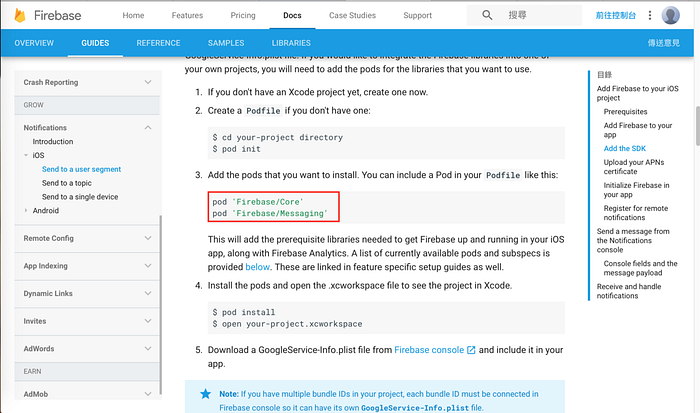Viewport: 700px width, 413px height.
Task: Open Send to a user segment
Action: [81, 169]
